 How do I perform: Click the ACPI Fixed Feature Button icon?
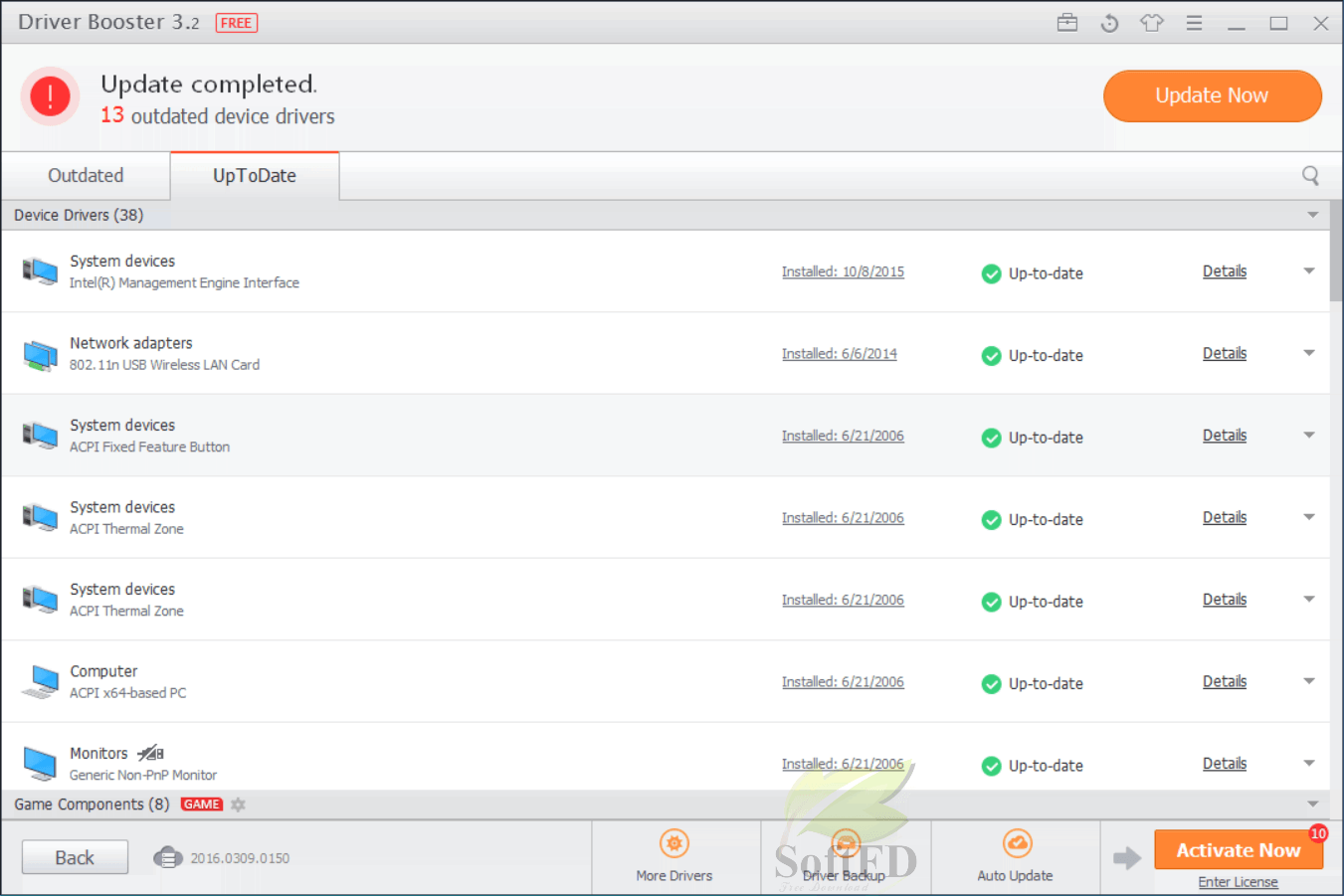40,435
